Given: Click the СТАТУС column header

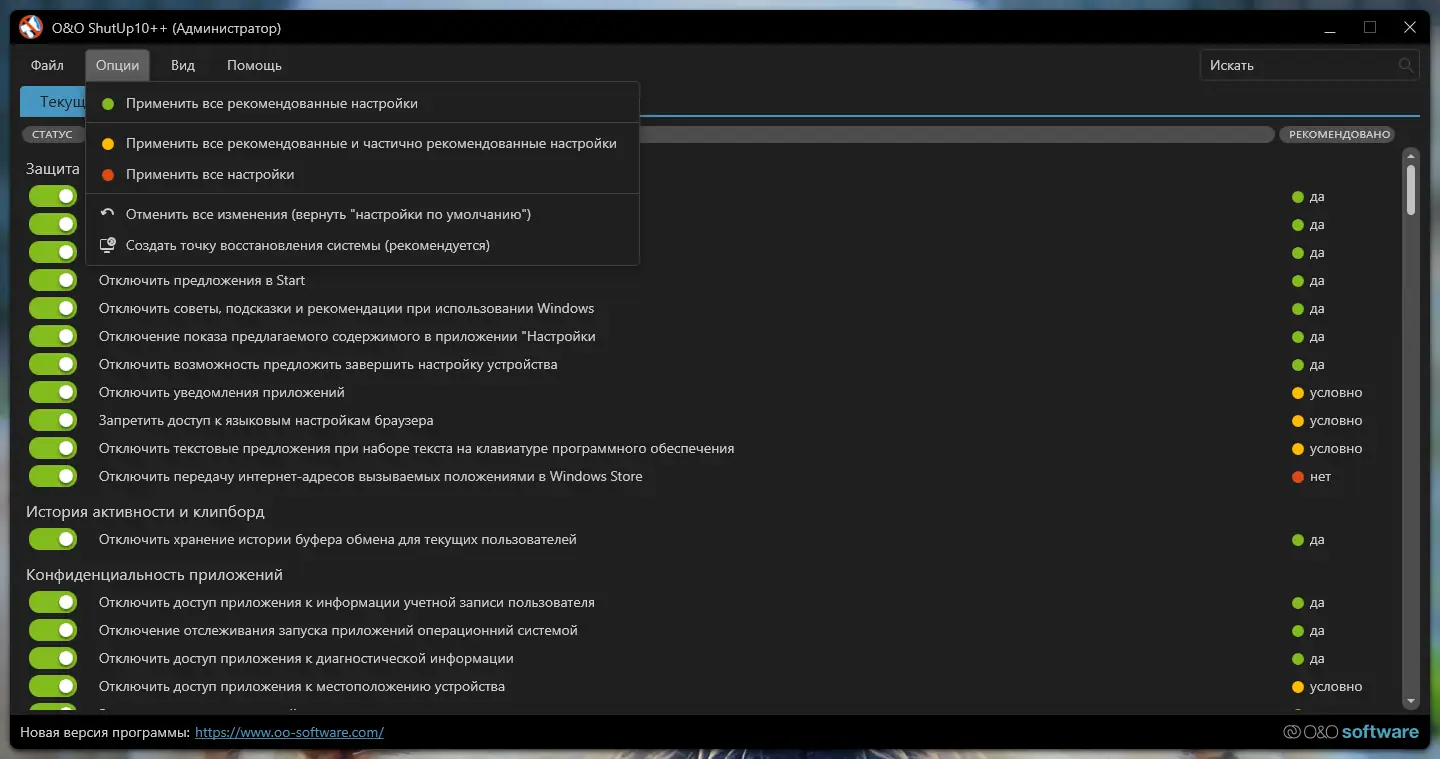Looking at the screenshot, I should [52, 134].
